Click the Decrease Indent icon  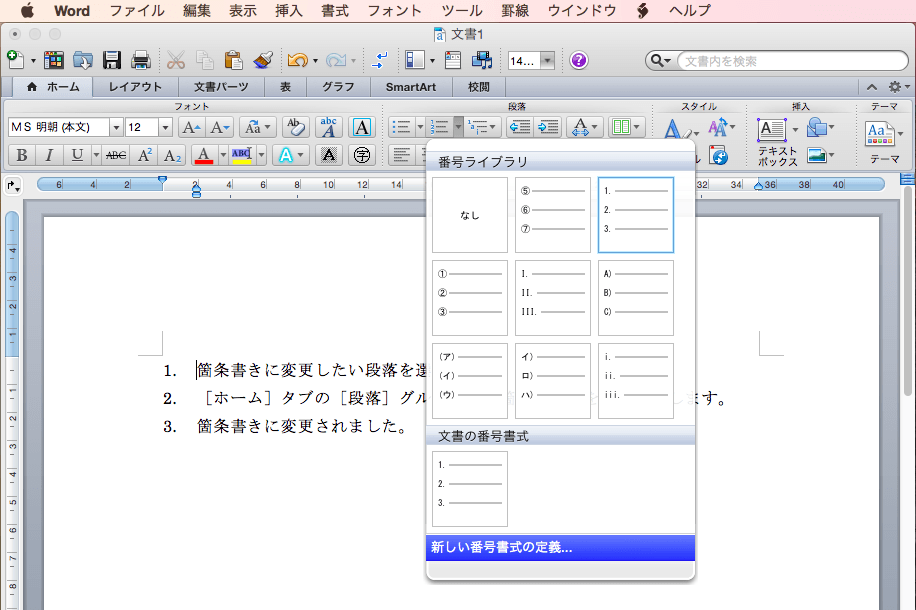pos(519,127)
